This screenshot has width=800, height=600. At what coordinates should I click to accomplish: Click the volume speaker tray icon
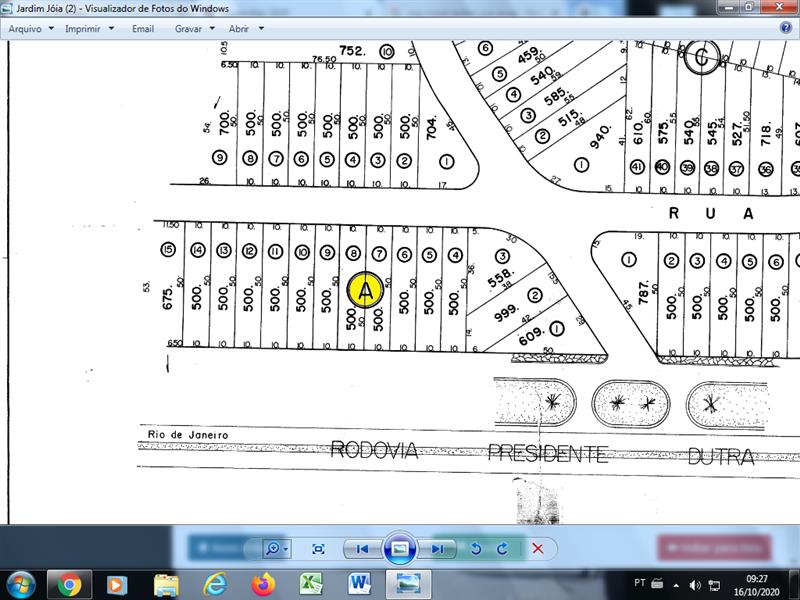[695, 584]
